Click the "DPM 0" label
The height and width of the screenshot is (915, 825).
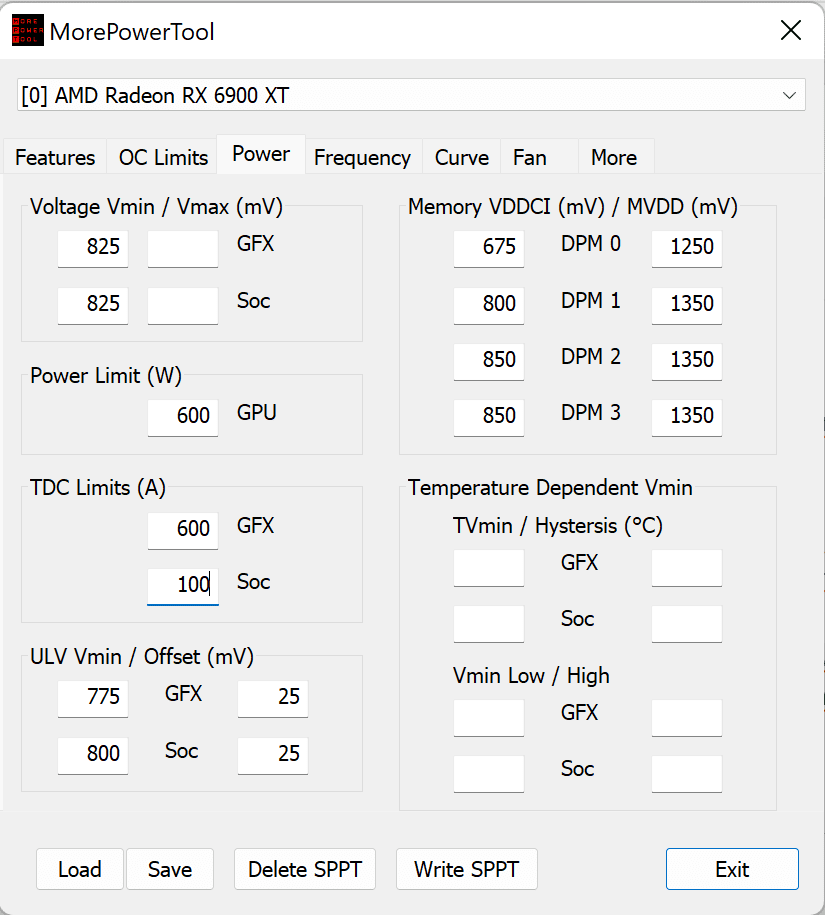590,244
